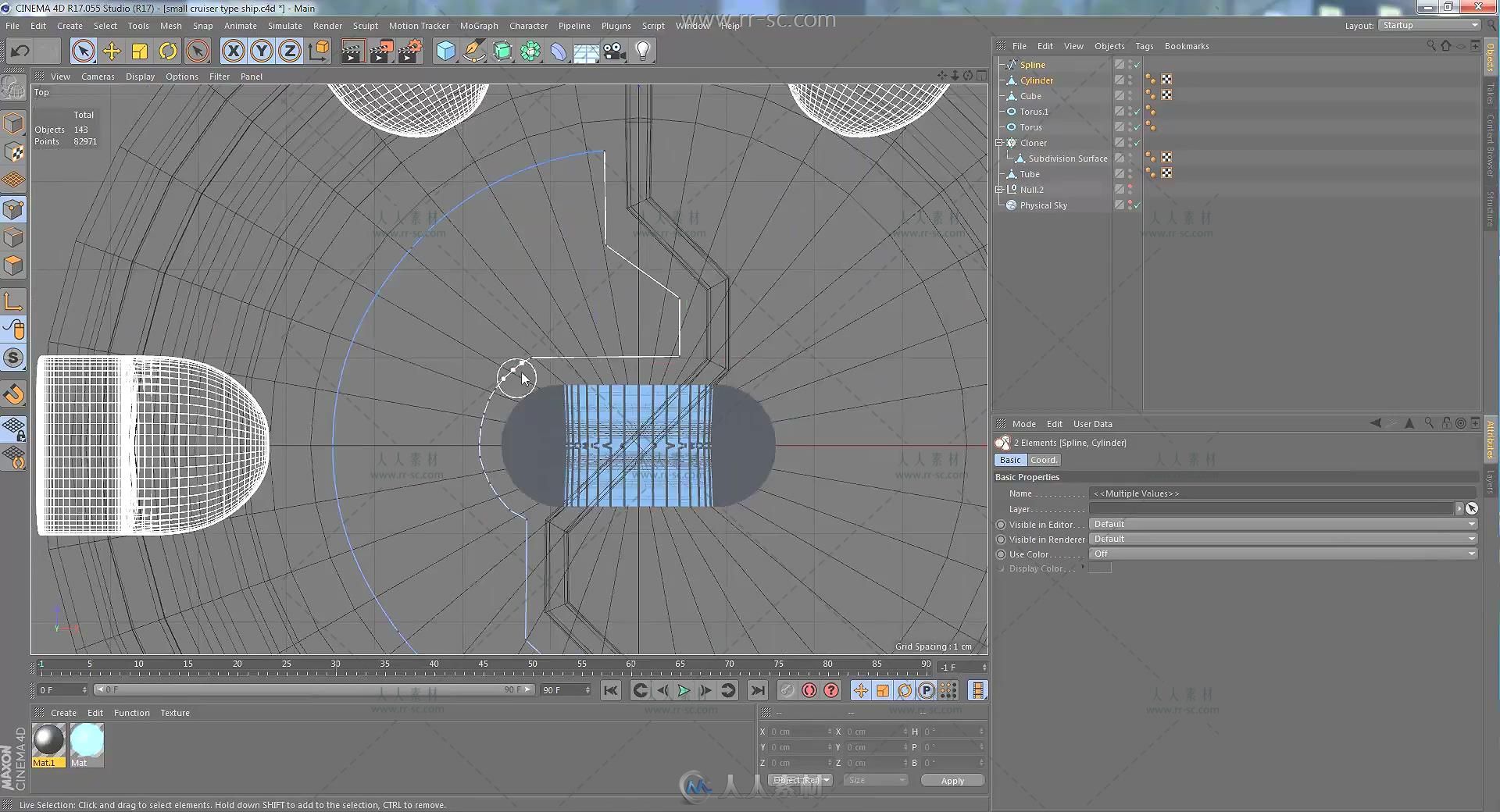
Task: Select the Tube object in tree
Action: 1030,174
